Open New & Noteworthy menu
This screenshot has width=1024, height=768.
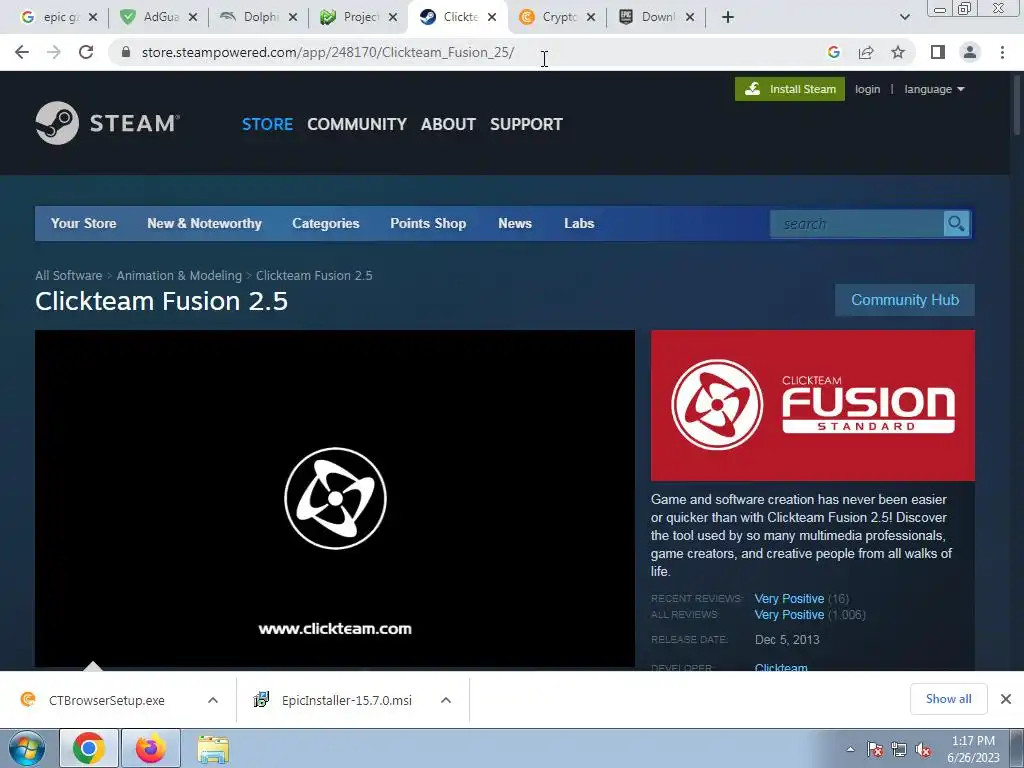204,223
